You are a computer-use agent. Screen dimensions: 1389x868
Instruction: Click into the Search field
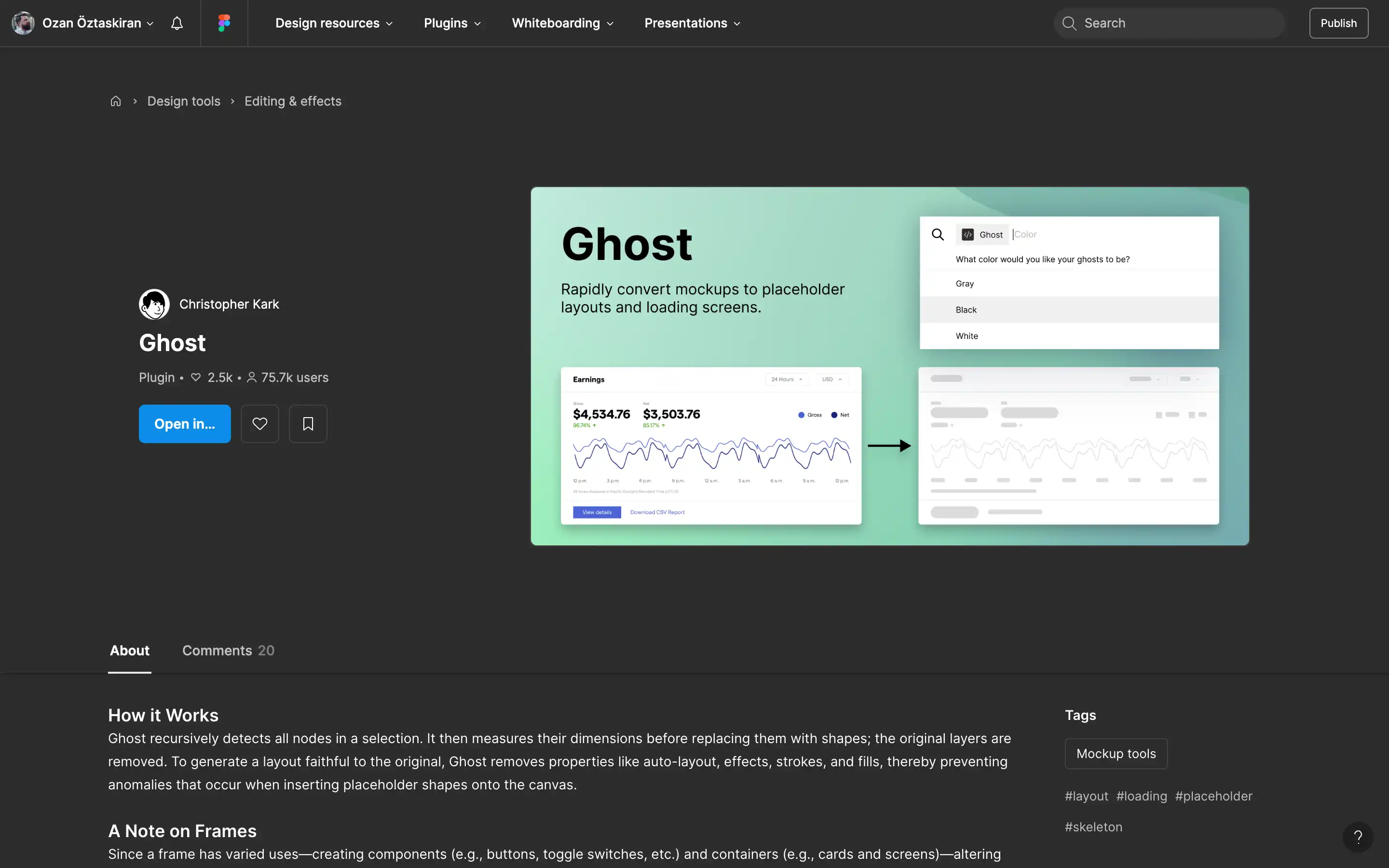1169,23
